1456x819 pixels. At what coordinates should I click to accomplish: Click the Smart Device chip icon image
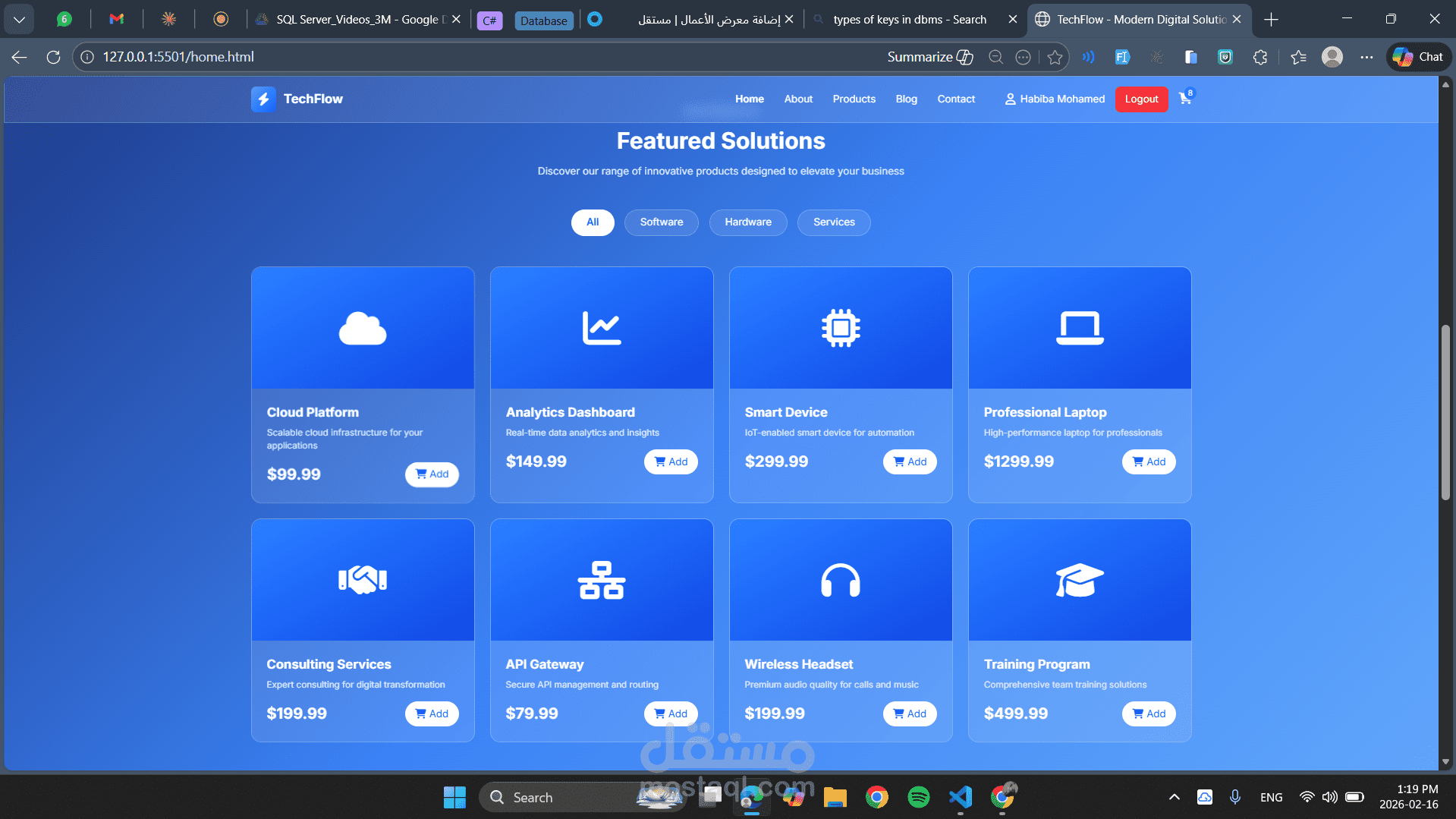click(841, 328)
